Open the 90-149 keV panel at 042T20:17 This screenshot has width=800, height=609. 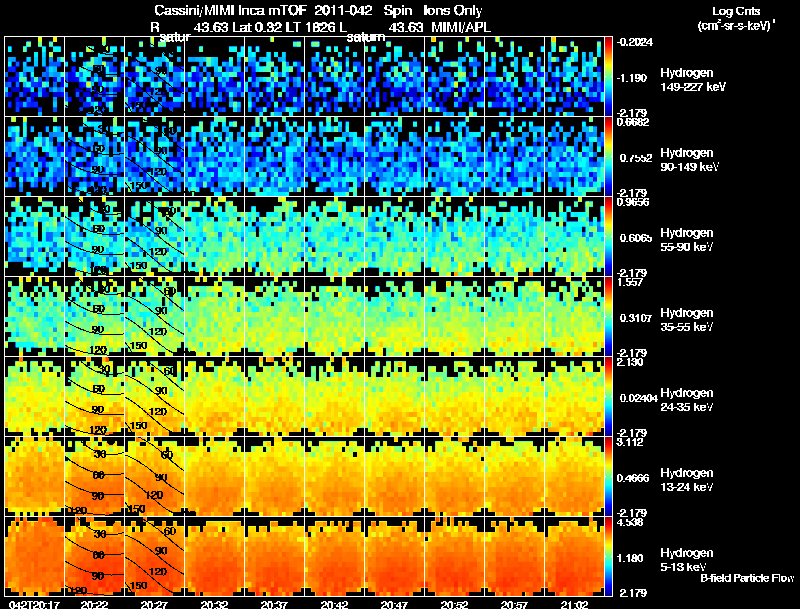pyautogui.click(x=35, y=157)
